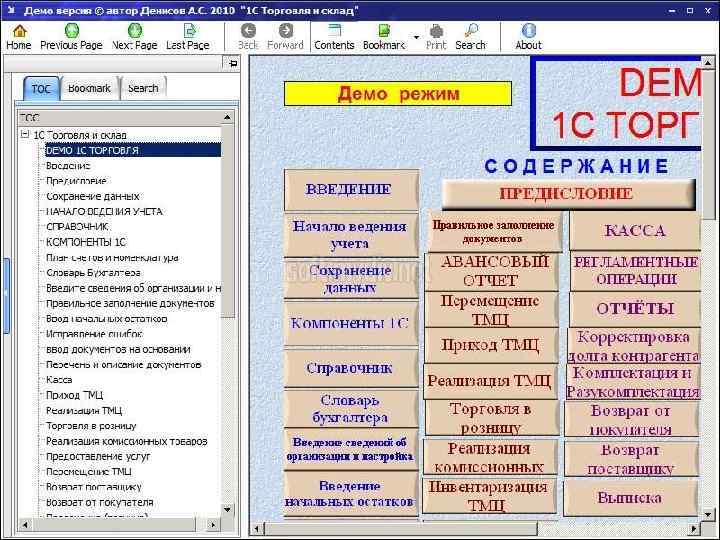The width and height of the screenshot is (720, 540).
Task: Click the collapse handle on left window edge
Action: click(6, 296)
